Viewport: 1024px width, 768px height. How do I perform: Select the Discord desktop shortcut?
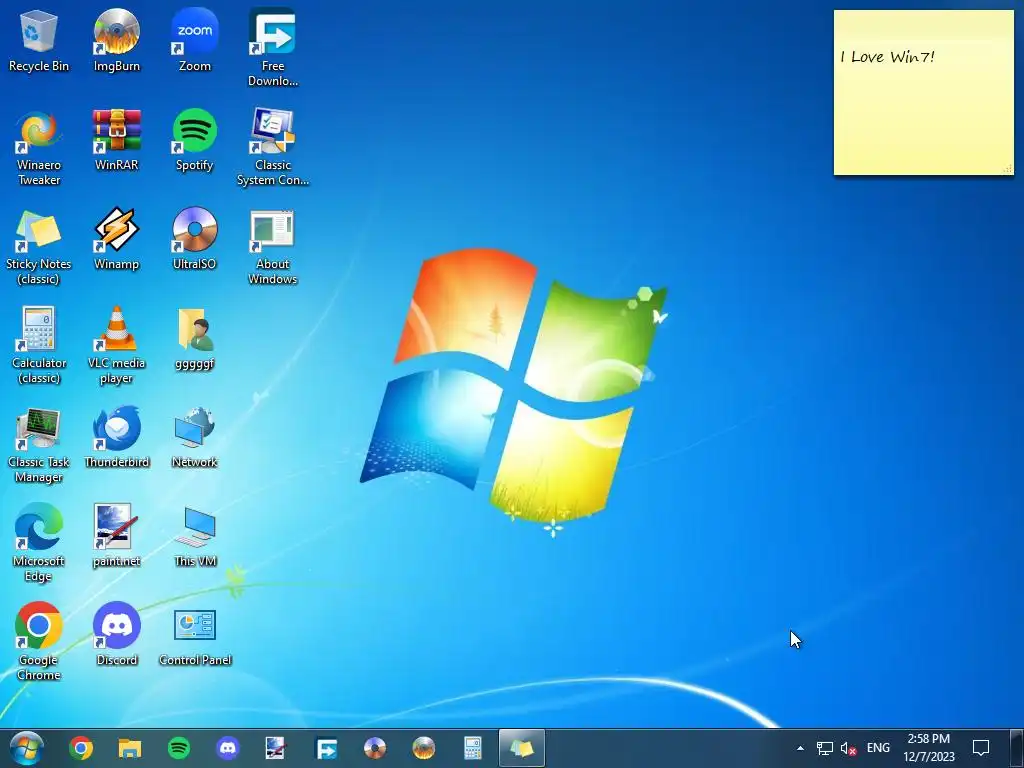pyautogui.click(x=116, y=635)
